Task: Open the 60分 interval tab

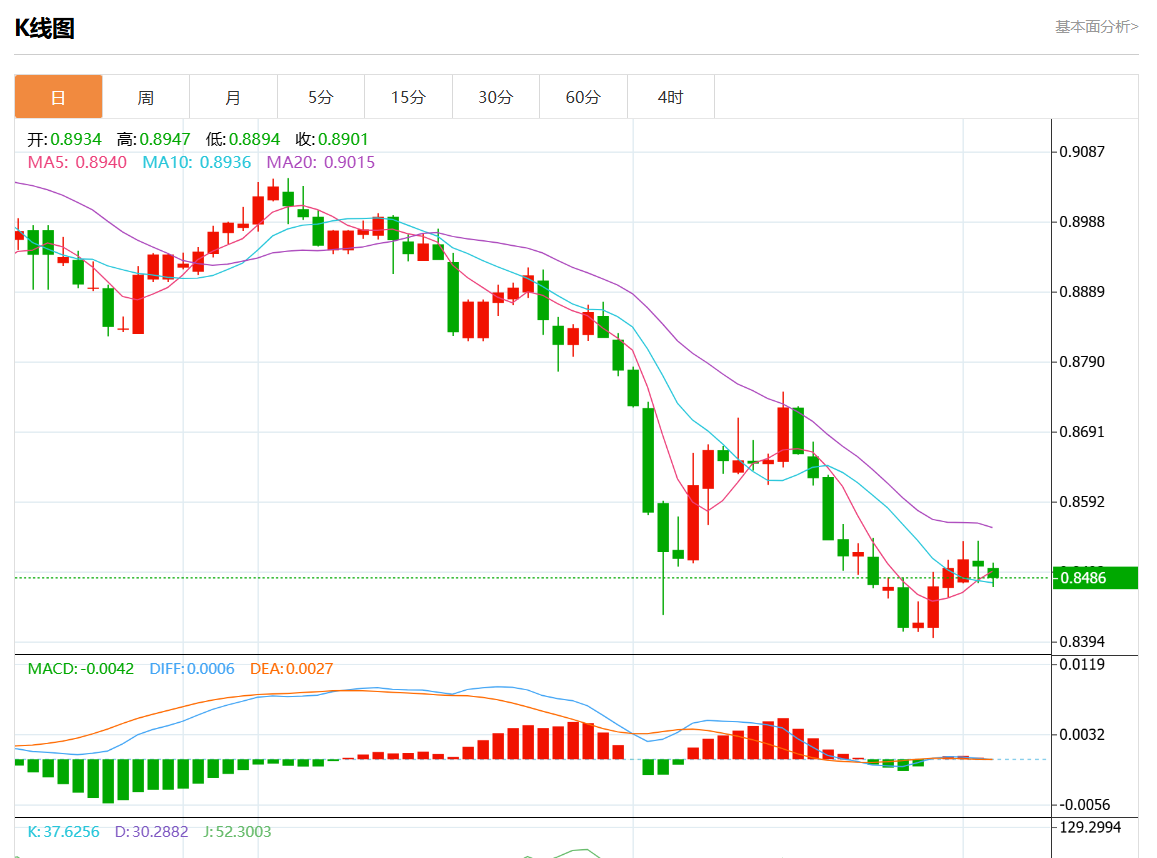Action: click(583, 97)
